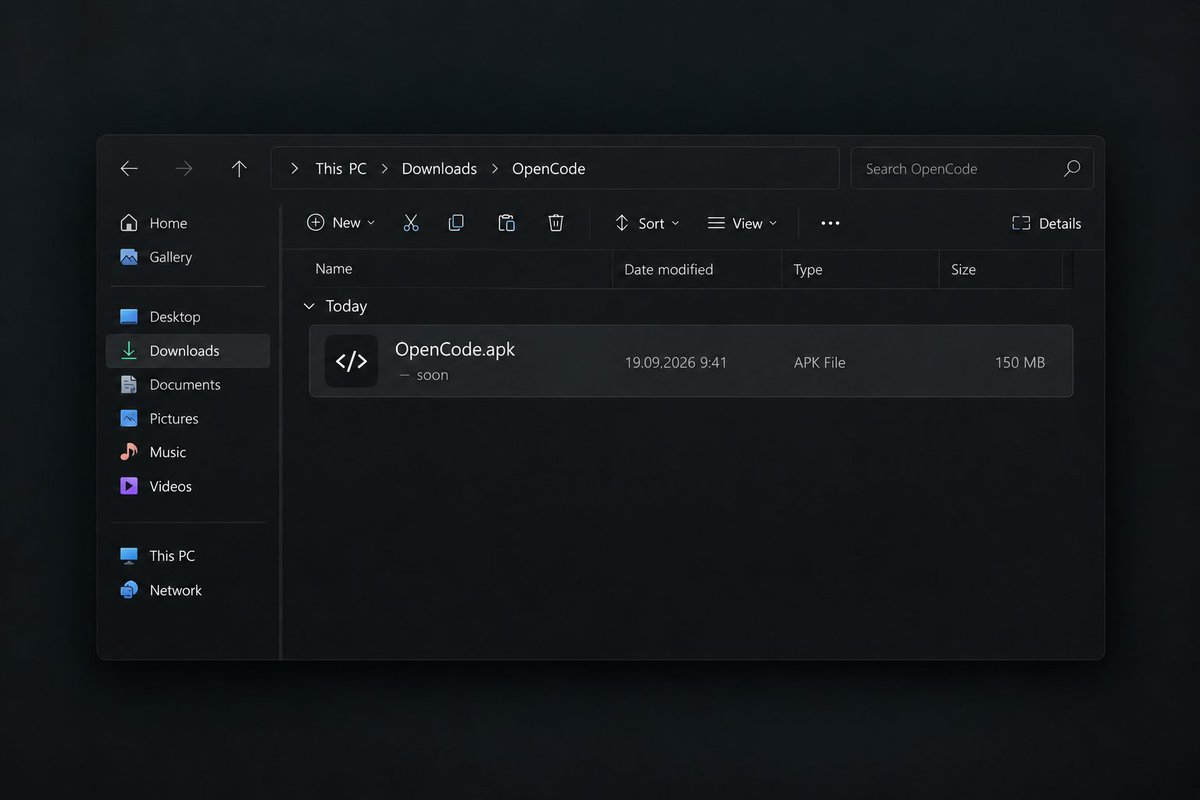Toggle the Details pane
Screen dimensions: 1200x800
click(x=1046, y=223)
